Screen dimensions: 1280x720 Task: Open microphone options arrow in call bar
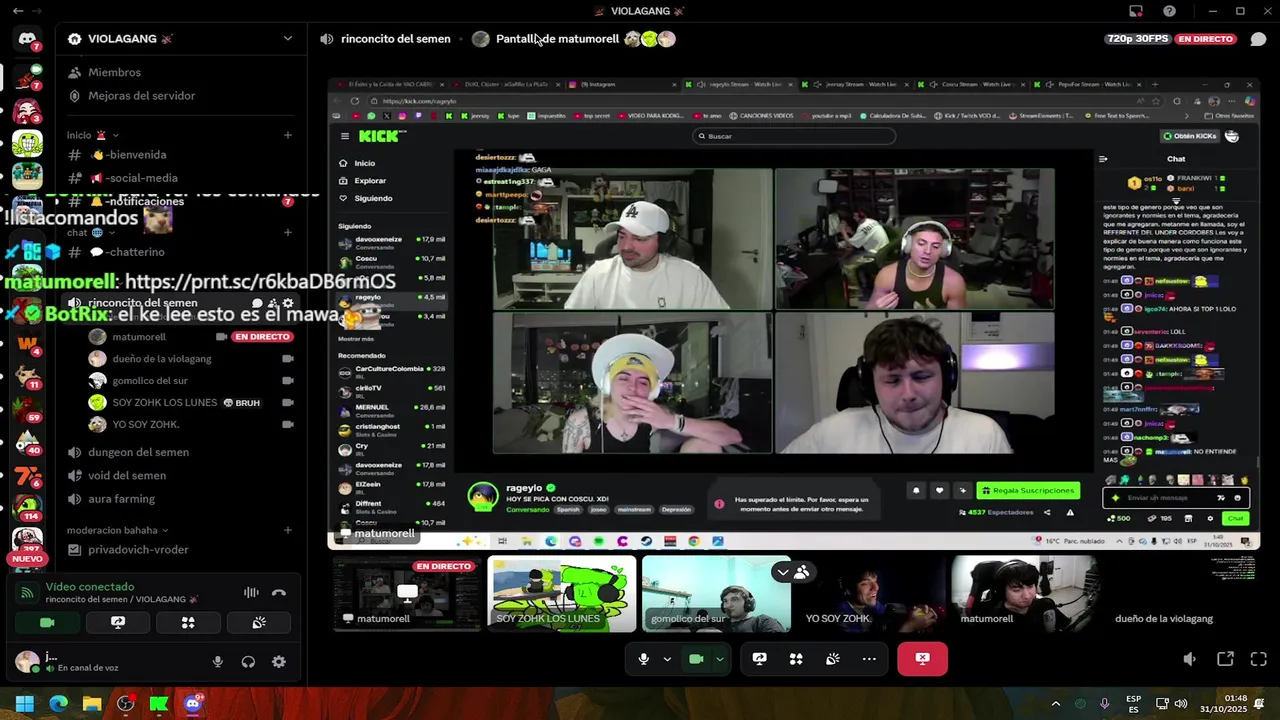tap(667, 659)
